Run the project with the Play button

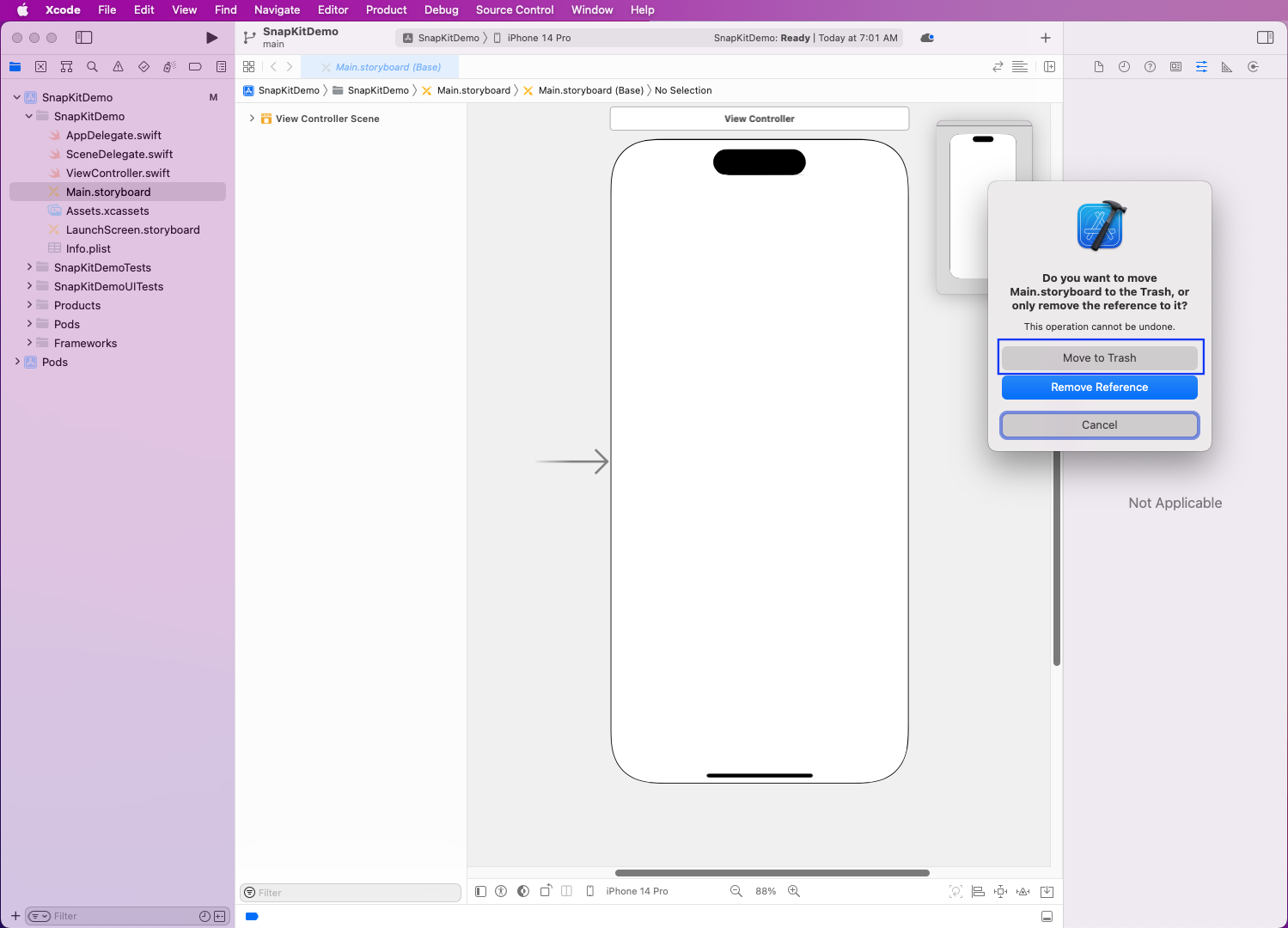coord(211,38)
